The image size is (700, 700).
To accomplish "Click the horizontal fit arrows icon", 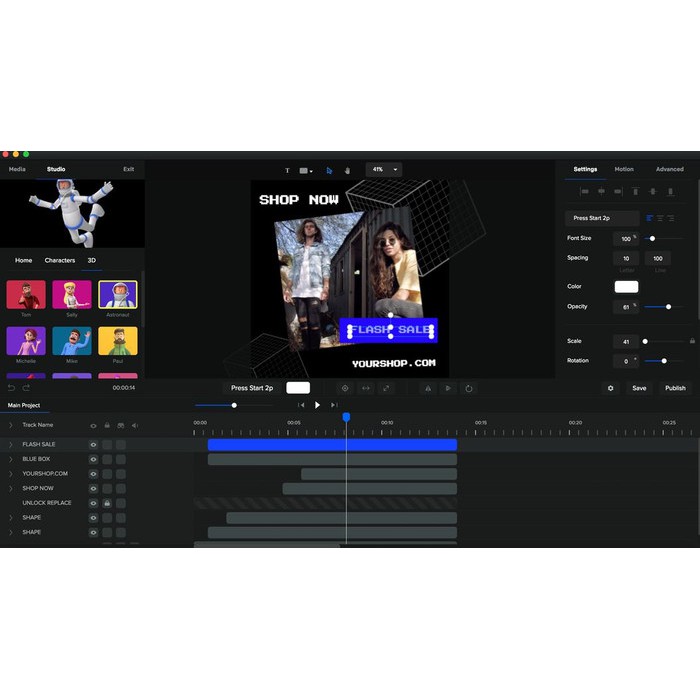I will click(x=366, y=388).
